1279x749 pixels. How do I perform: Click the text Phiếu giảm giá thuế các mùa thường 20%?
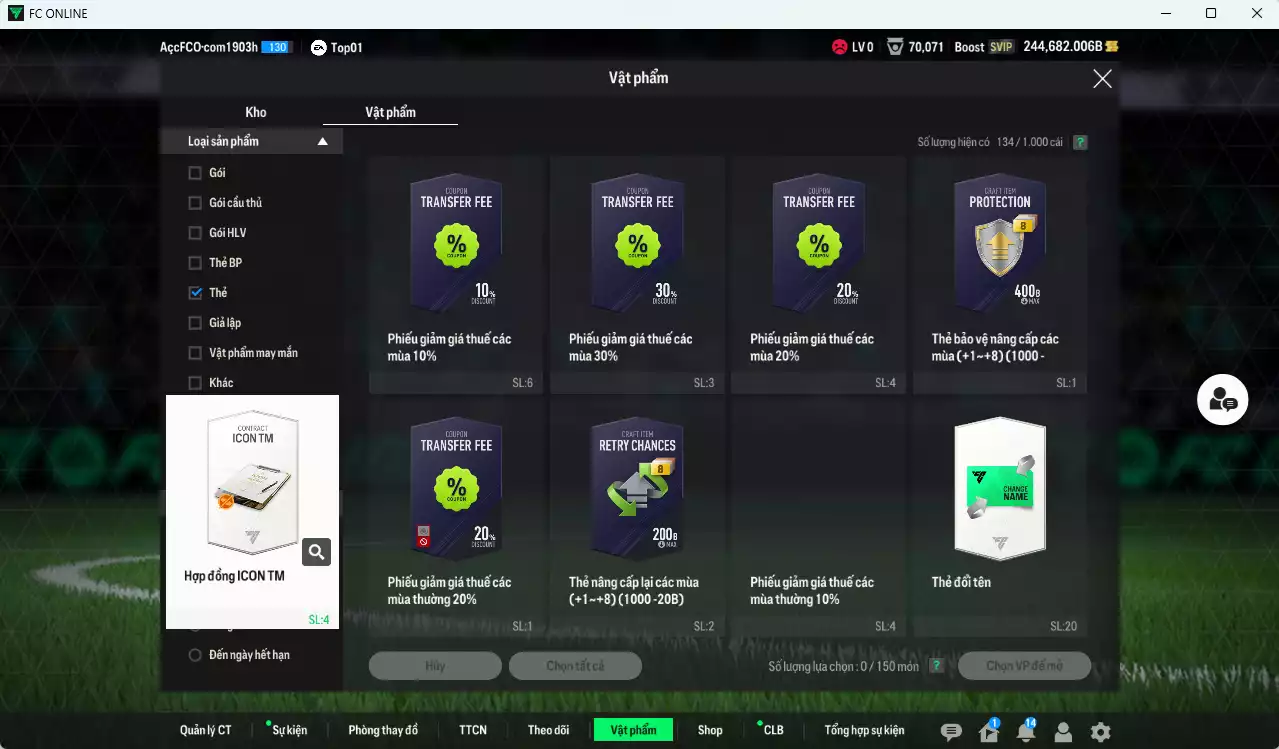tap(449, 591)
